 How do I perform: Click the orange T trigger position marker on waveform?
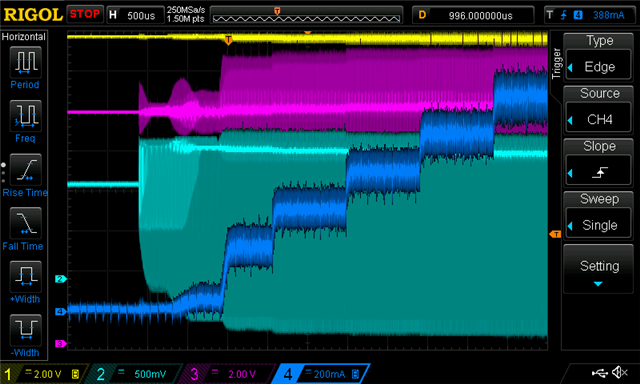[229, 40]
